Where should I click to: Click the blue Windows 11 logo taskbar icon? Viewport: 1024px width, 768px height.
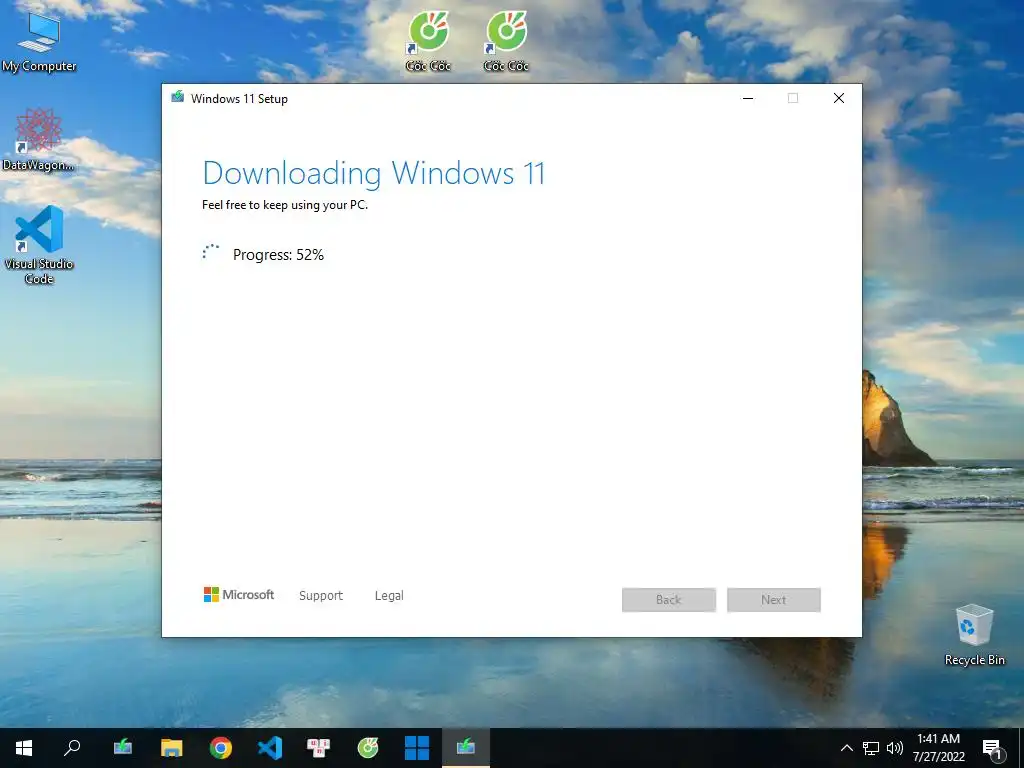click(417, 748)
